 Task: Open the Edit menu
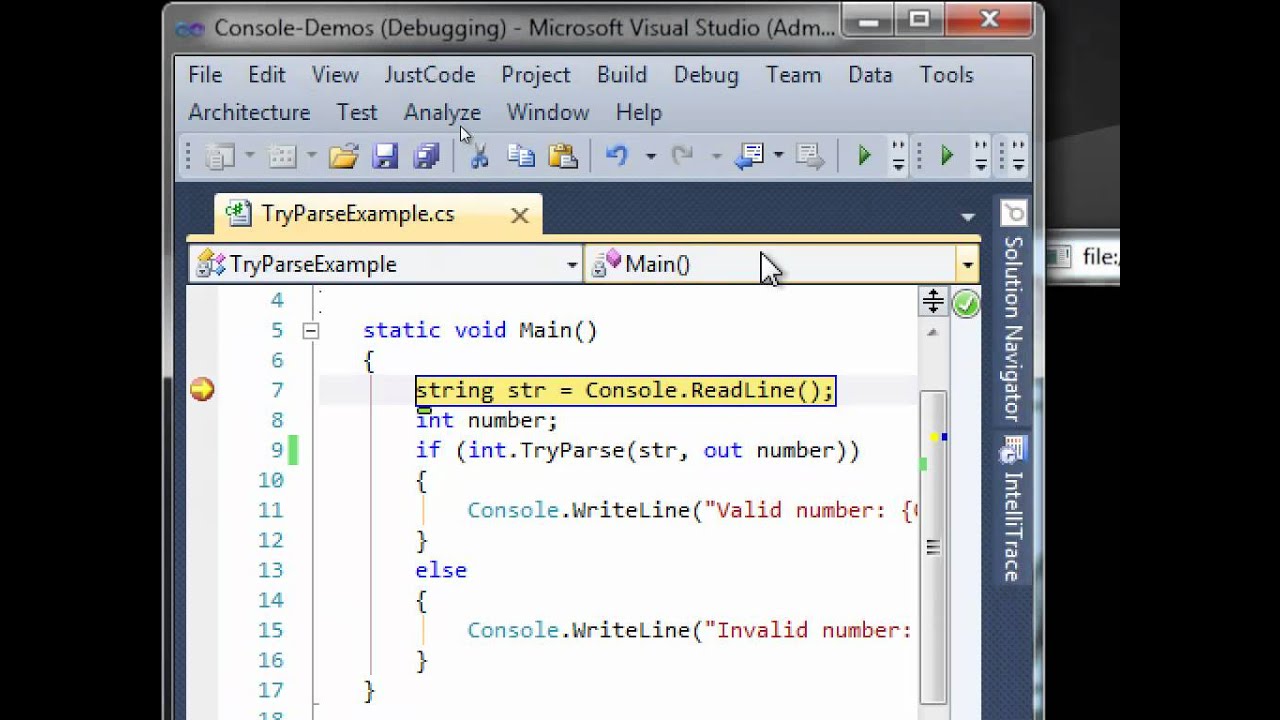[x=267, y=75]
